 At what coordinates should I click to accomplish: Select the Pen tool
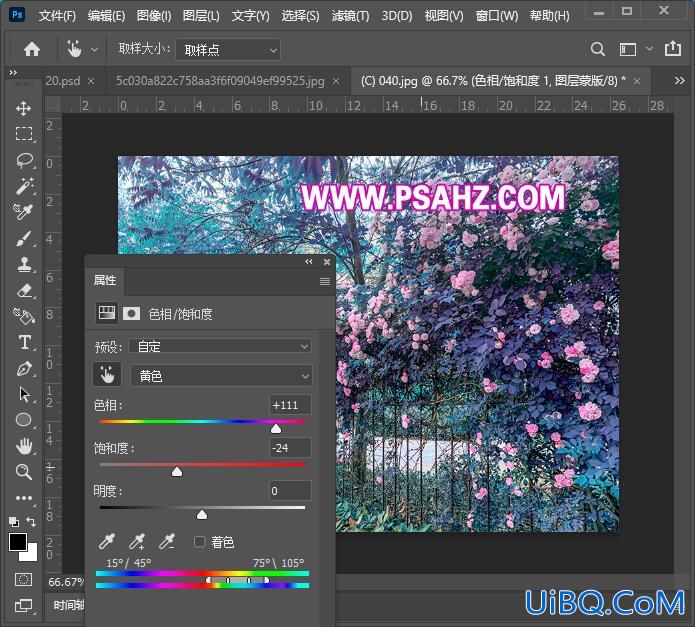(24, 368)
